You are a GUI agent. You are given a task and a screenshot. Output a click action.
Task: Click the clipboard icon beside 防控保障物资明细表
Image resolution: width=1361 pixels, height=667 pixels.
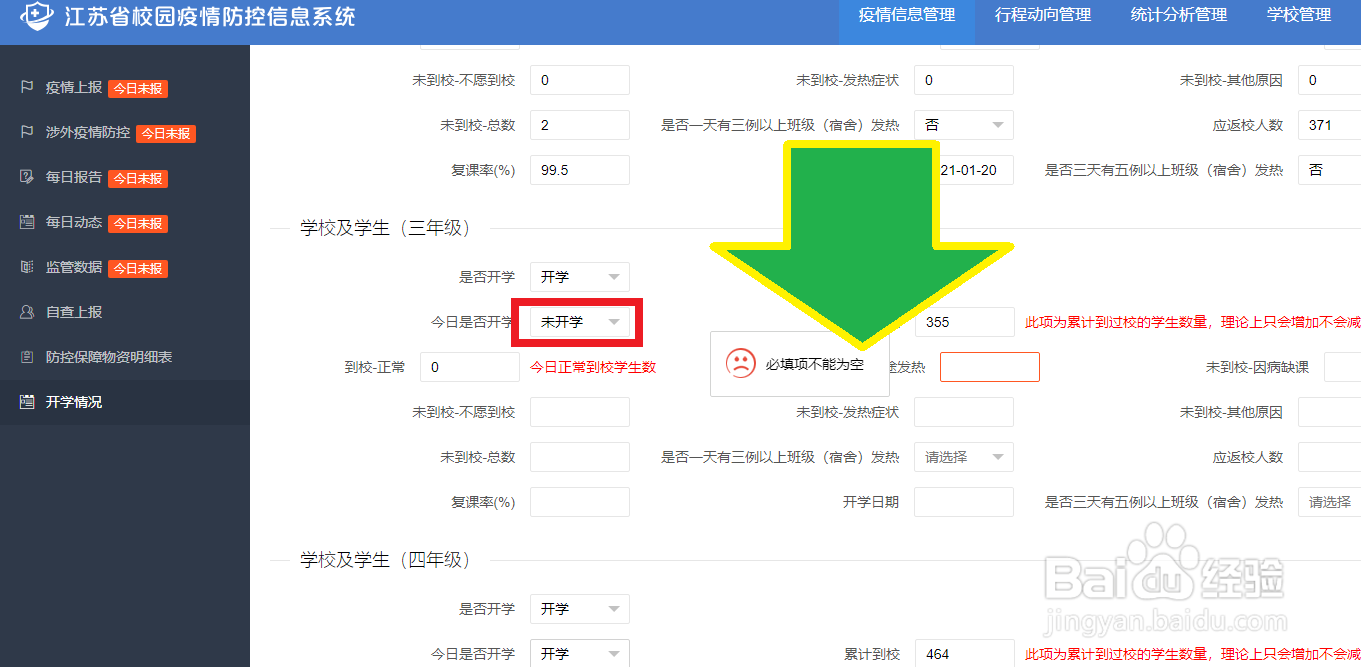click(x=27, y=357)
